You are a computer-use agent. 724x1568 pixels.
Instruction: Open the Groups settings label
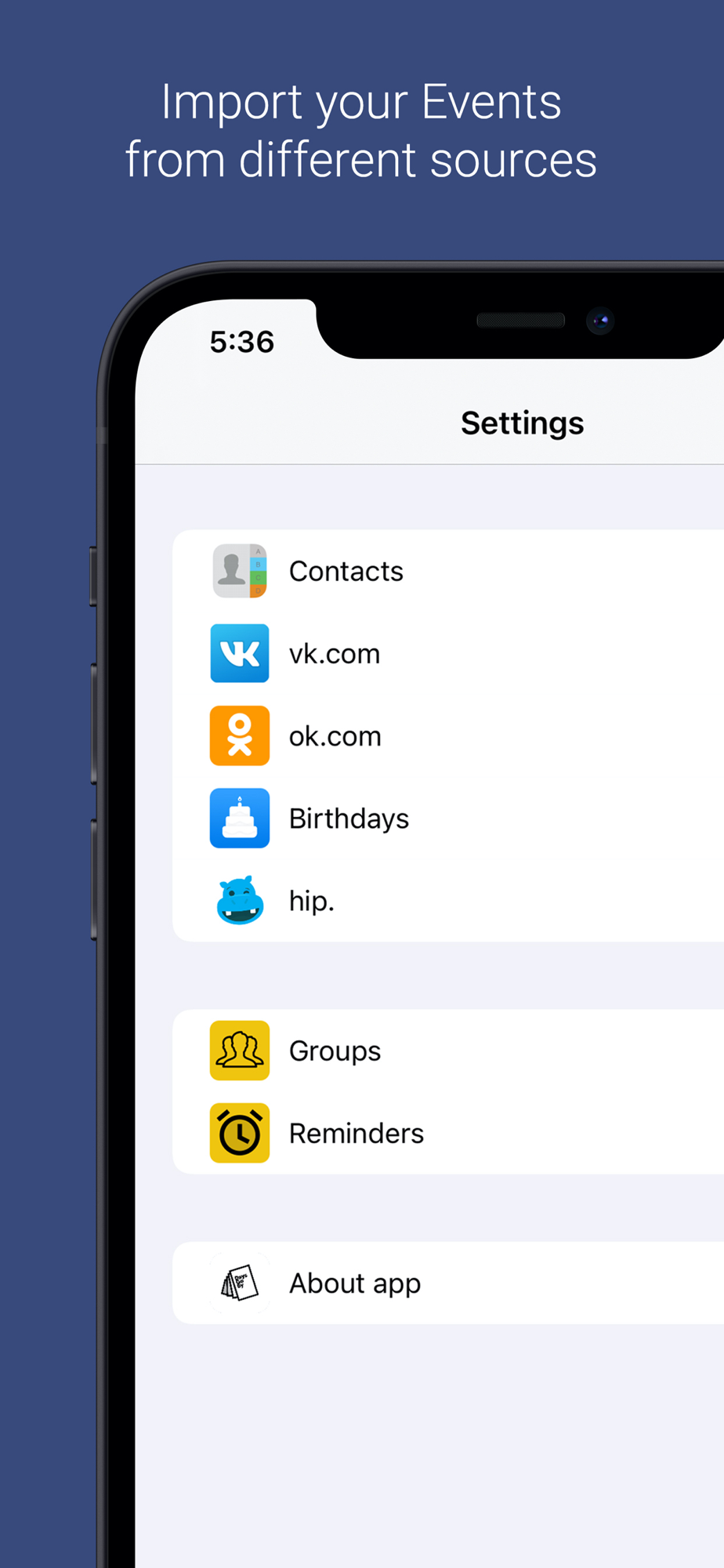(x=335, y=1051)
